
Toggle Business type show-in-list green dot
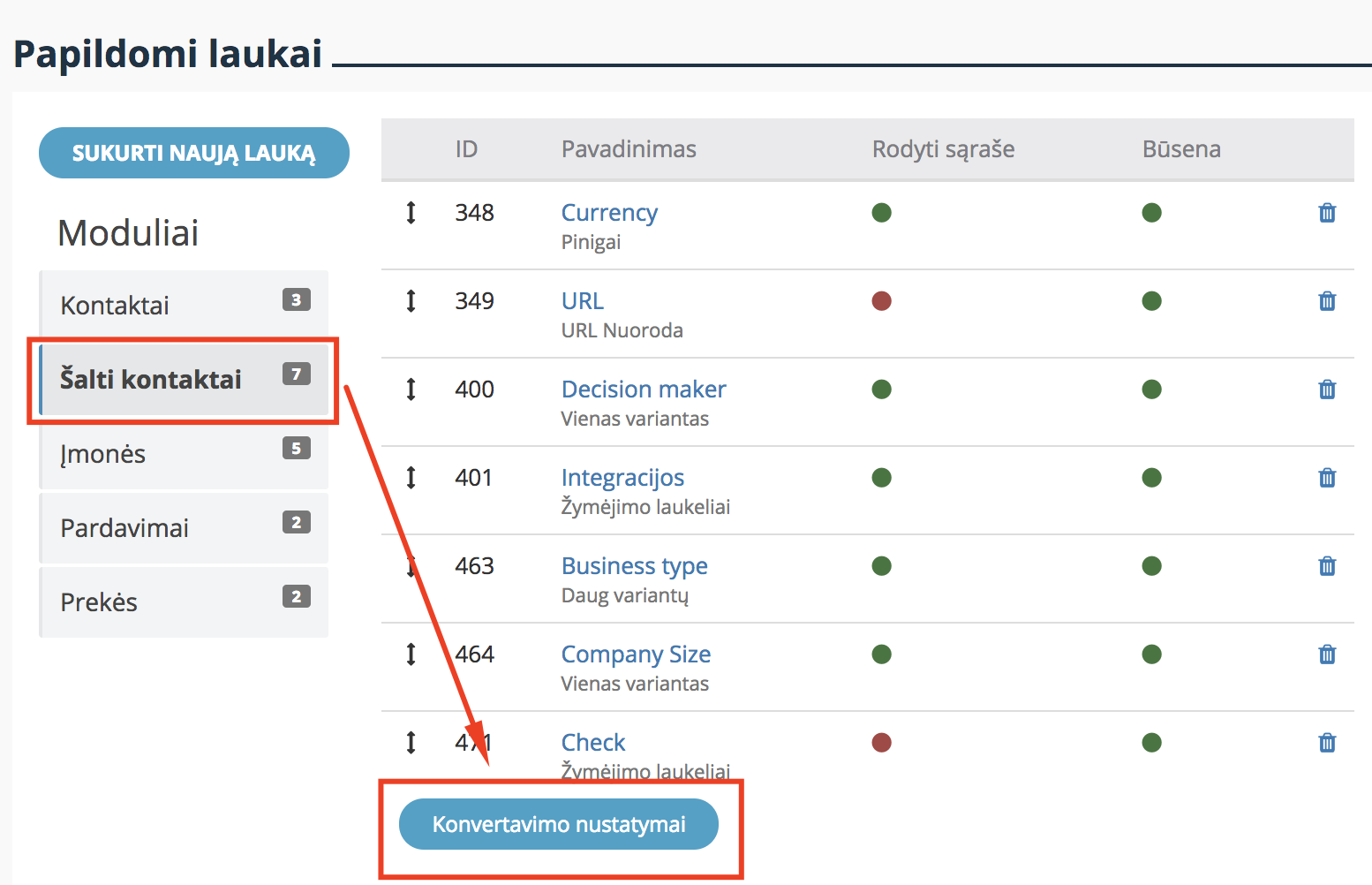click(x=881, y=566)
